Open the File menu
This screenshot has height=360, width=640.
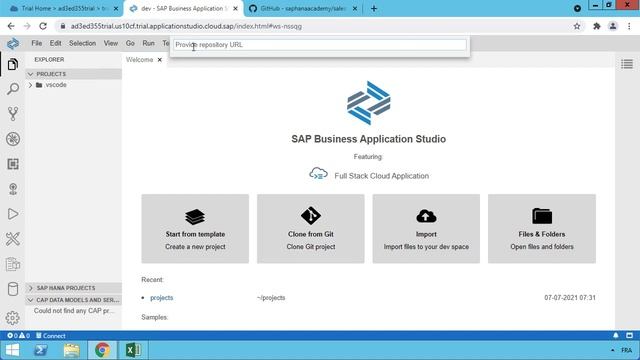coord(37,43)
